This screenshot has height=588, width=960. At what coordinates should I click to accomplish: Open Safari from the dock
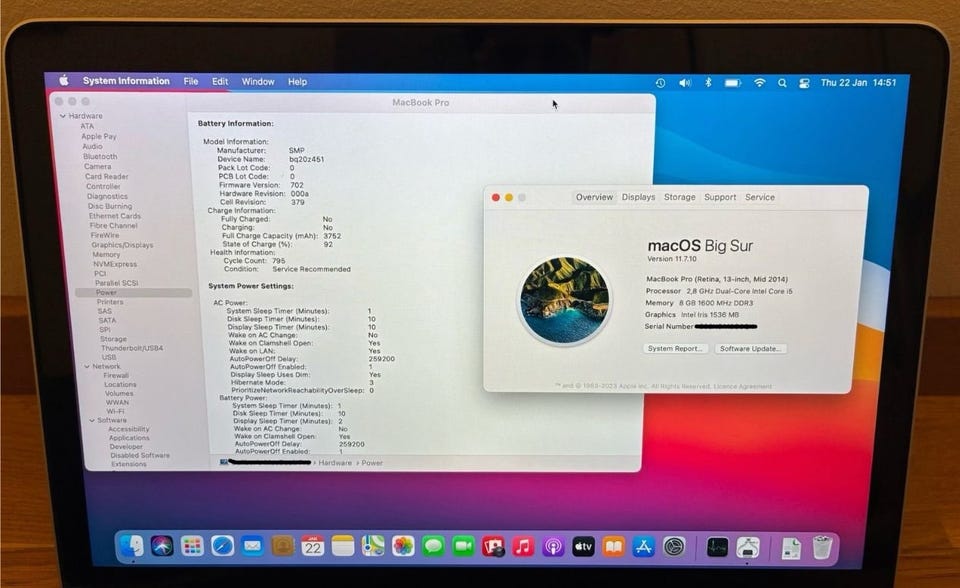pos(222,546)
